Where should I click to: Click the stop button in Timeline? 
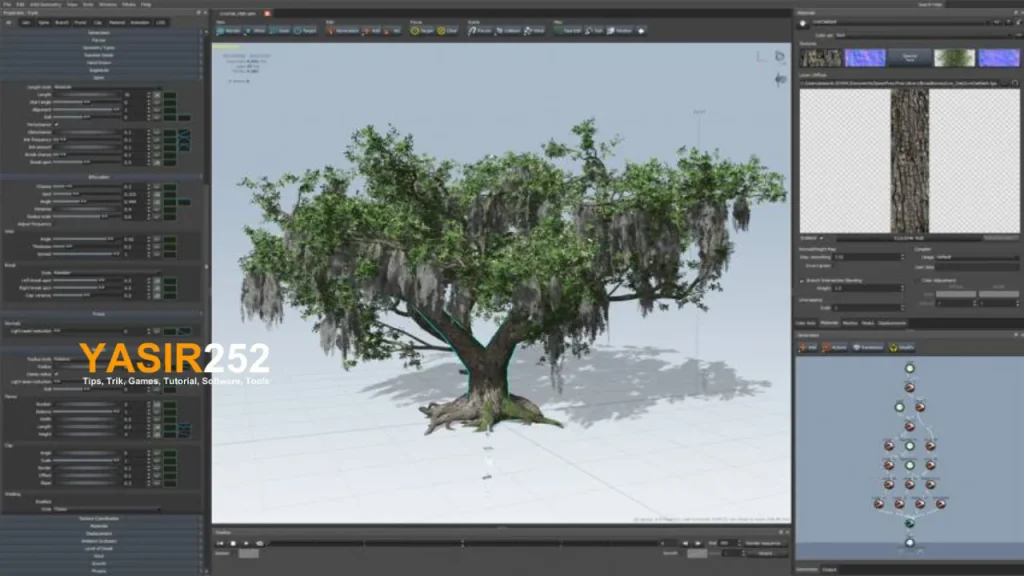(233, 543)
